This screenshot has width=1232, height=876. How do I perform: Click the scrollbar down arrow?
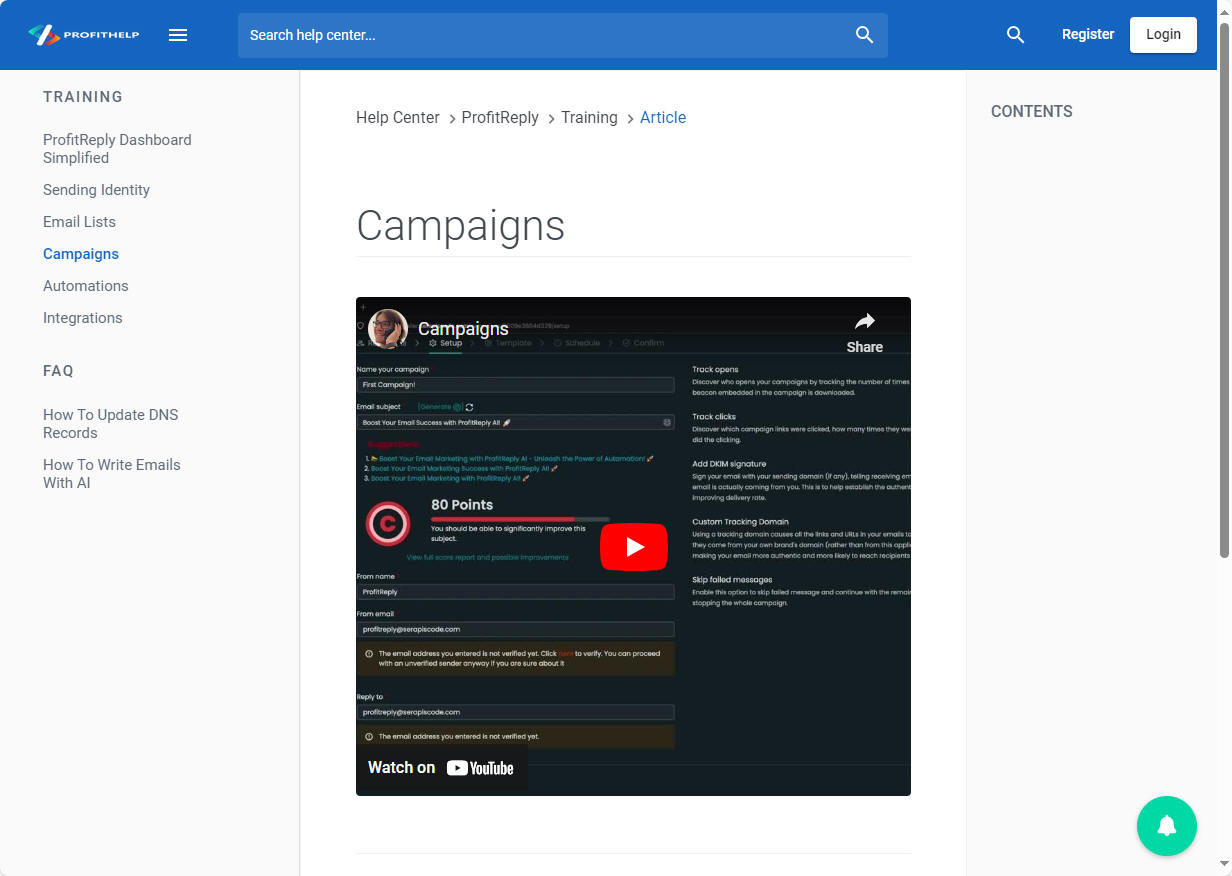click(x=1224, y=865)
